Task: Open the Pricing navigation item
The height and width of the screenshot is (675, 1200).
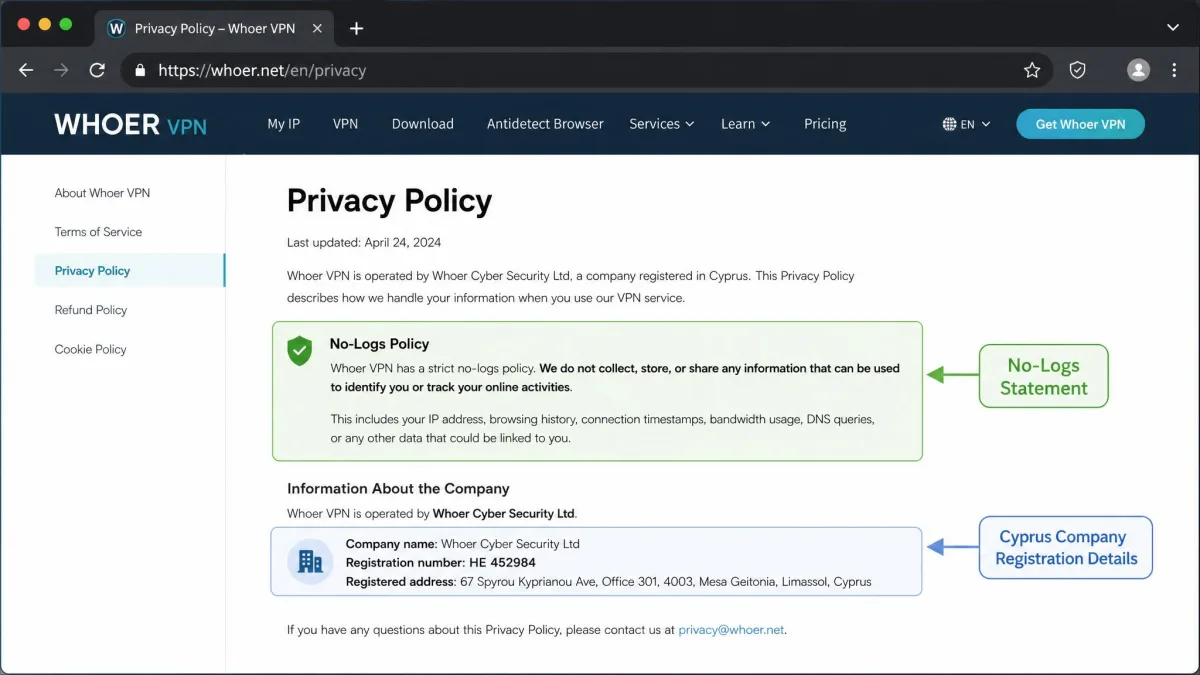Action: pos(825,124)
